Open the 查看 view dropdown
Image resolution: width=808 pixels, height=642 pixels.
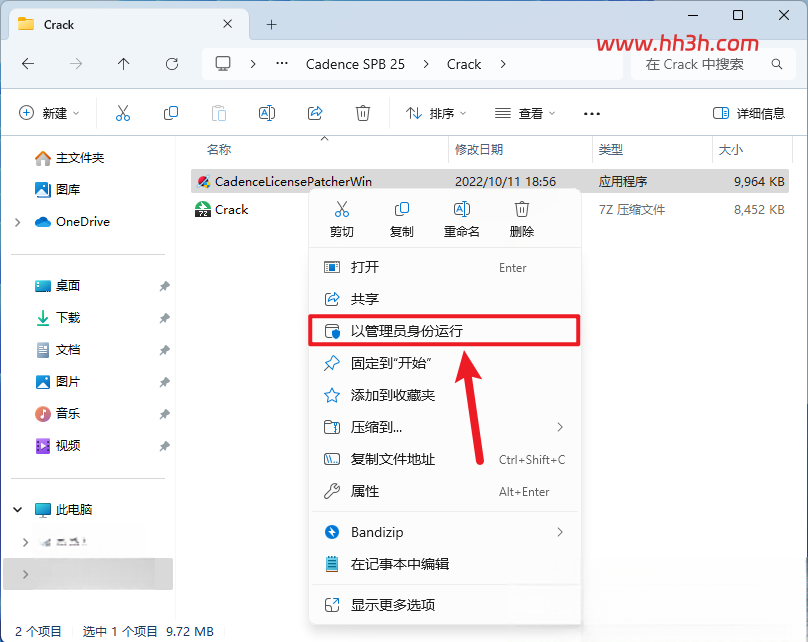(525, 113)
